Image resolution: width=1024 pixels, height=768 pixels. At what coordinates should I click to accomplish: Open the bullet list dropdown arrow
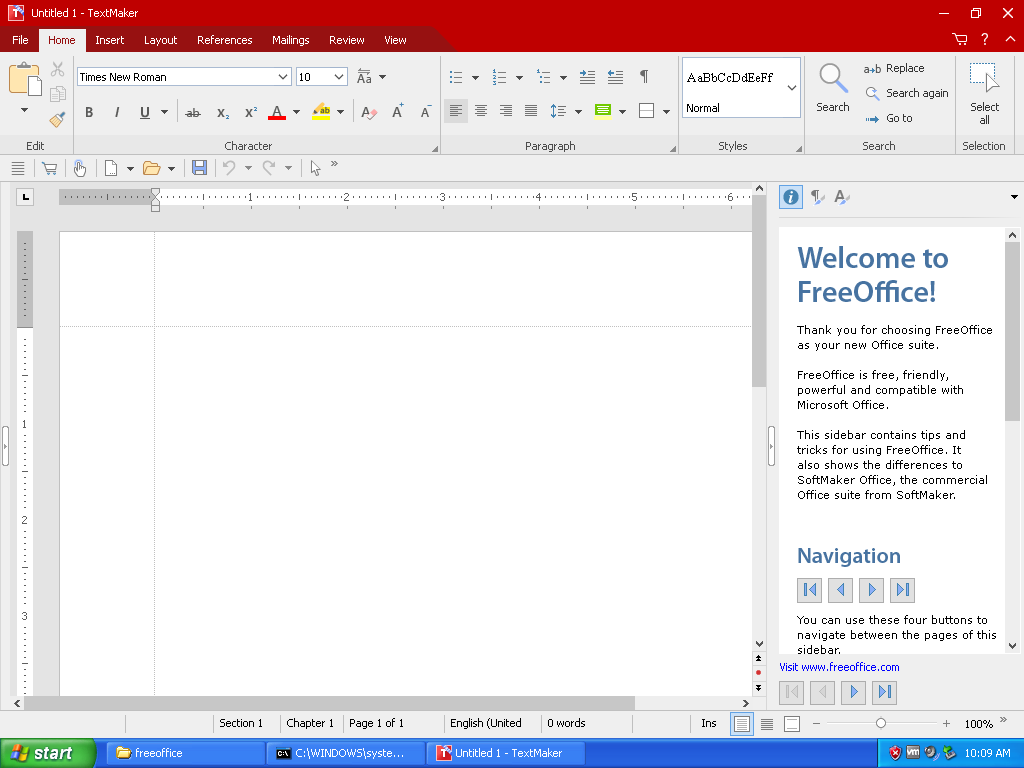475,78
